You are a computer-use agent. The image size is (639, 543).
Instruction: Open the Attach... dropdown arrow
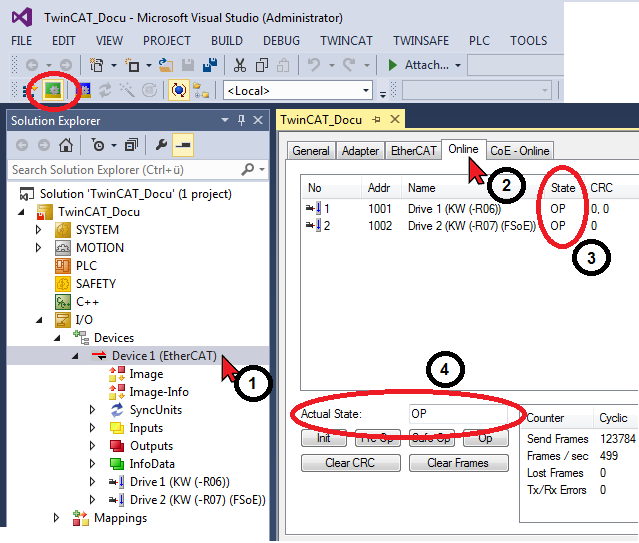[458, 65]
